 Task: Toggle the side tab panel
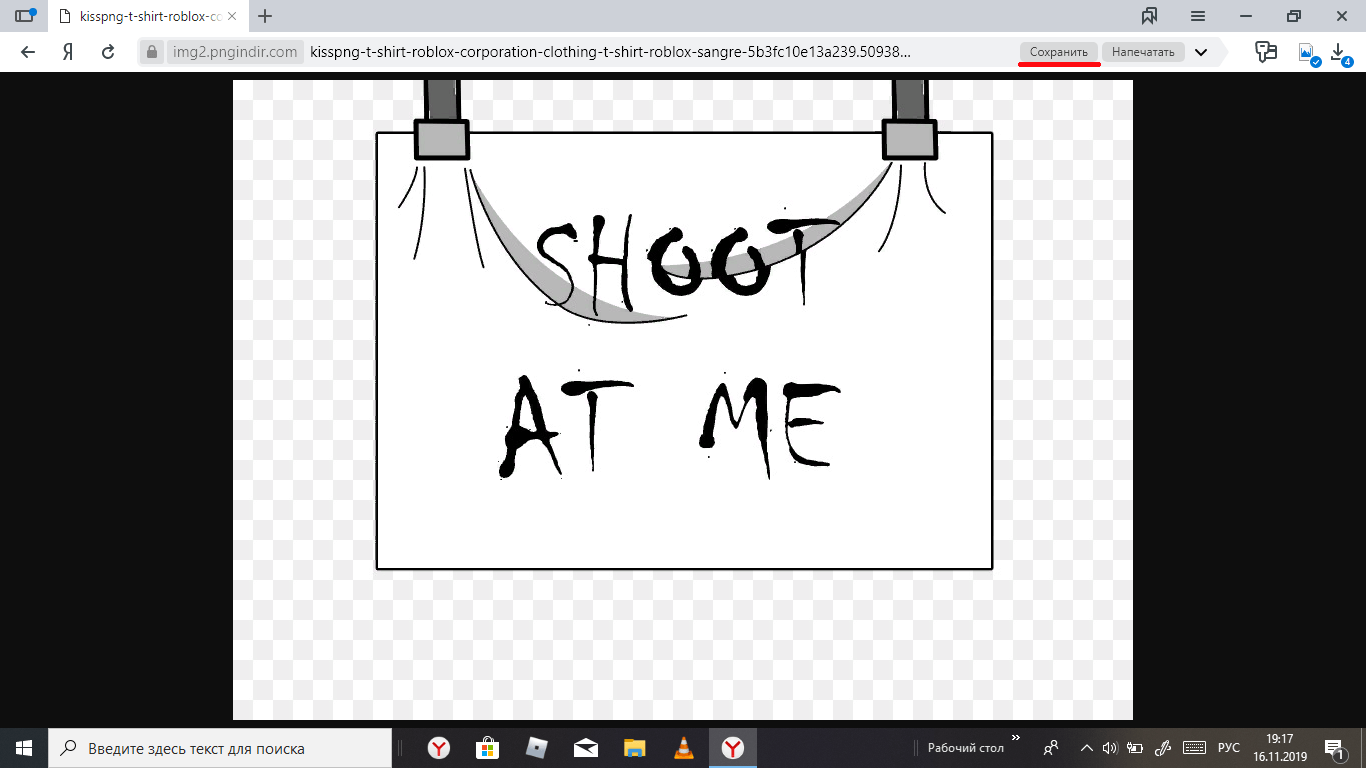25,16
